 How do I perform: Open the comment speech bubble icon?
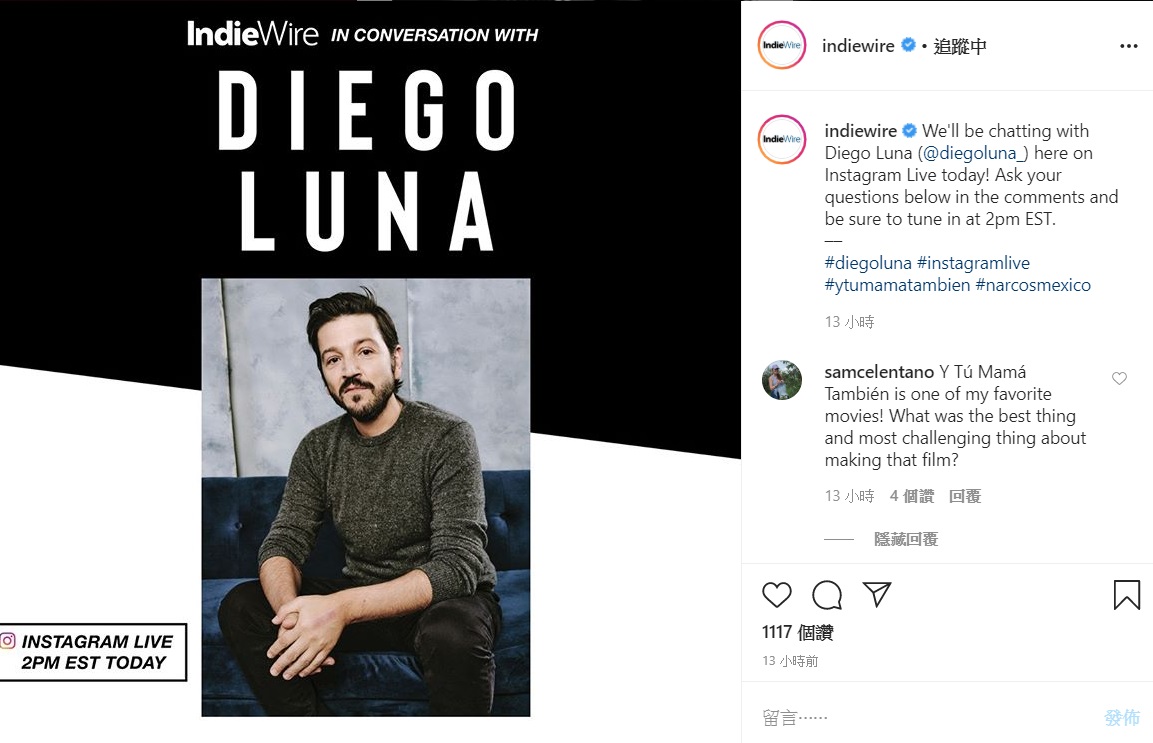827,594
